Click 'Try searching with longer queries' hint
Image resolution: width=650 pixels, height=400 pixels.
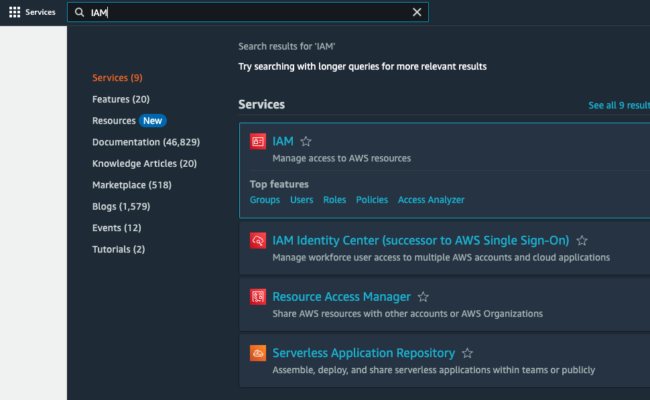pos(362,67)
